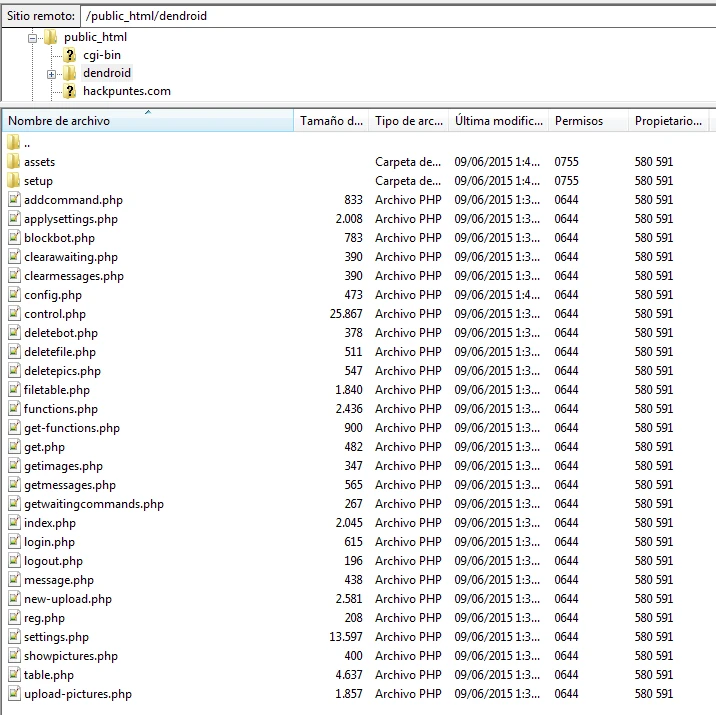Click the 1.857 size of upload-pictures.php
Screen dimensions: 716x715
pyautogui.click(x=349, y=694)
